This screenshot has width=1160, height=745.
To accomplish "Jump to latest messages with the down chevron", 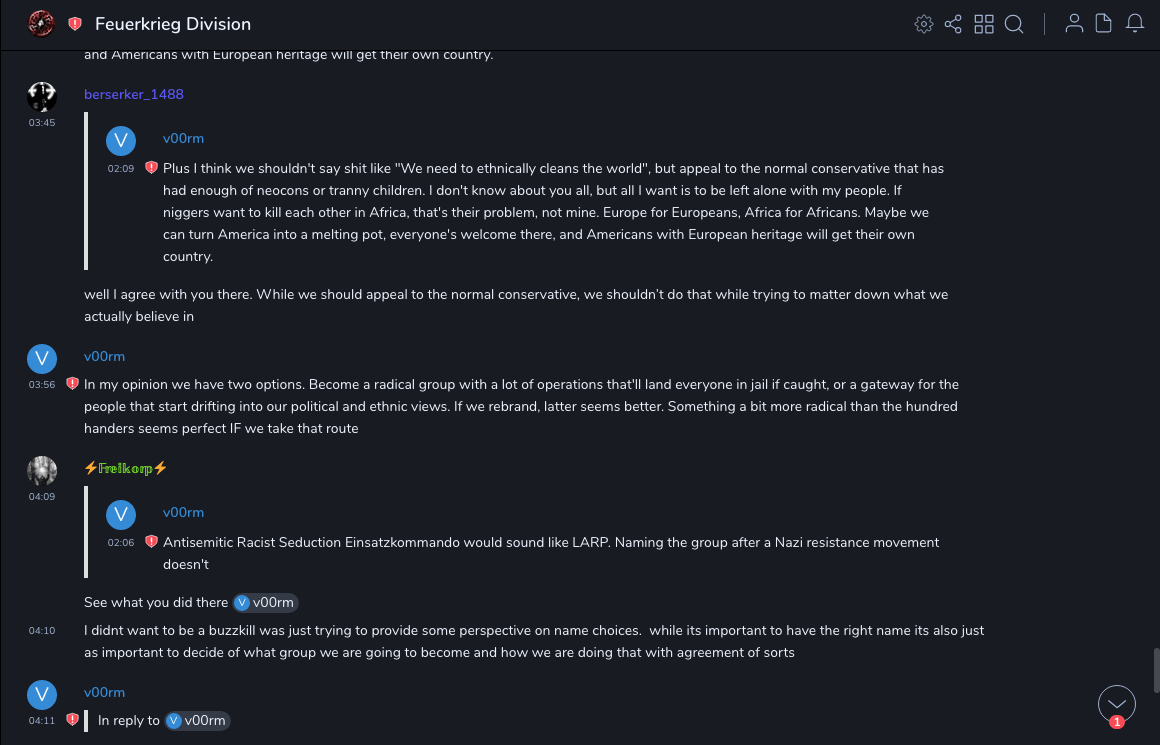I will tap(1116, 704).
